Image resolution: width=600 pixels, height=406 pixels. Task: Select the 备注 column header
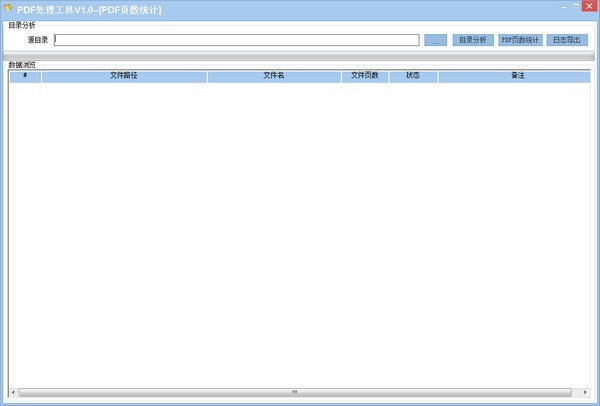513,76
